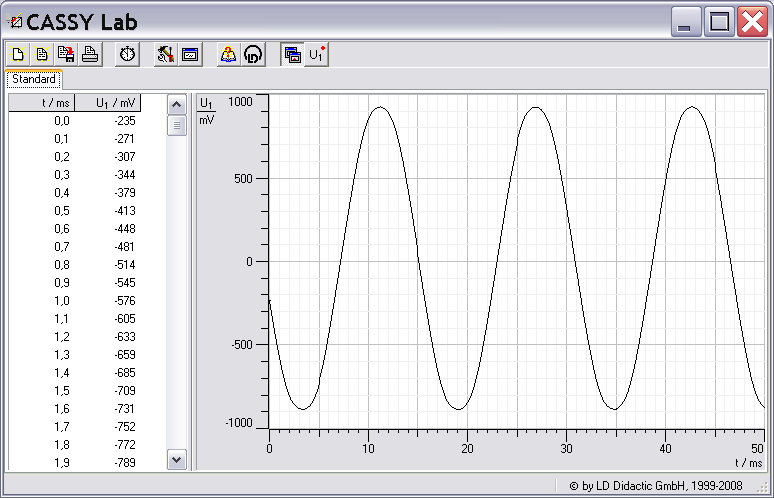774x498 pixels.
Task: Toggle the U1 input channel button
Action: point(316,54)
